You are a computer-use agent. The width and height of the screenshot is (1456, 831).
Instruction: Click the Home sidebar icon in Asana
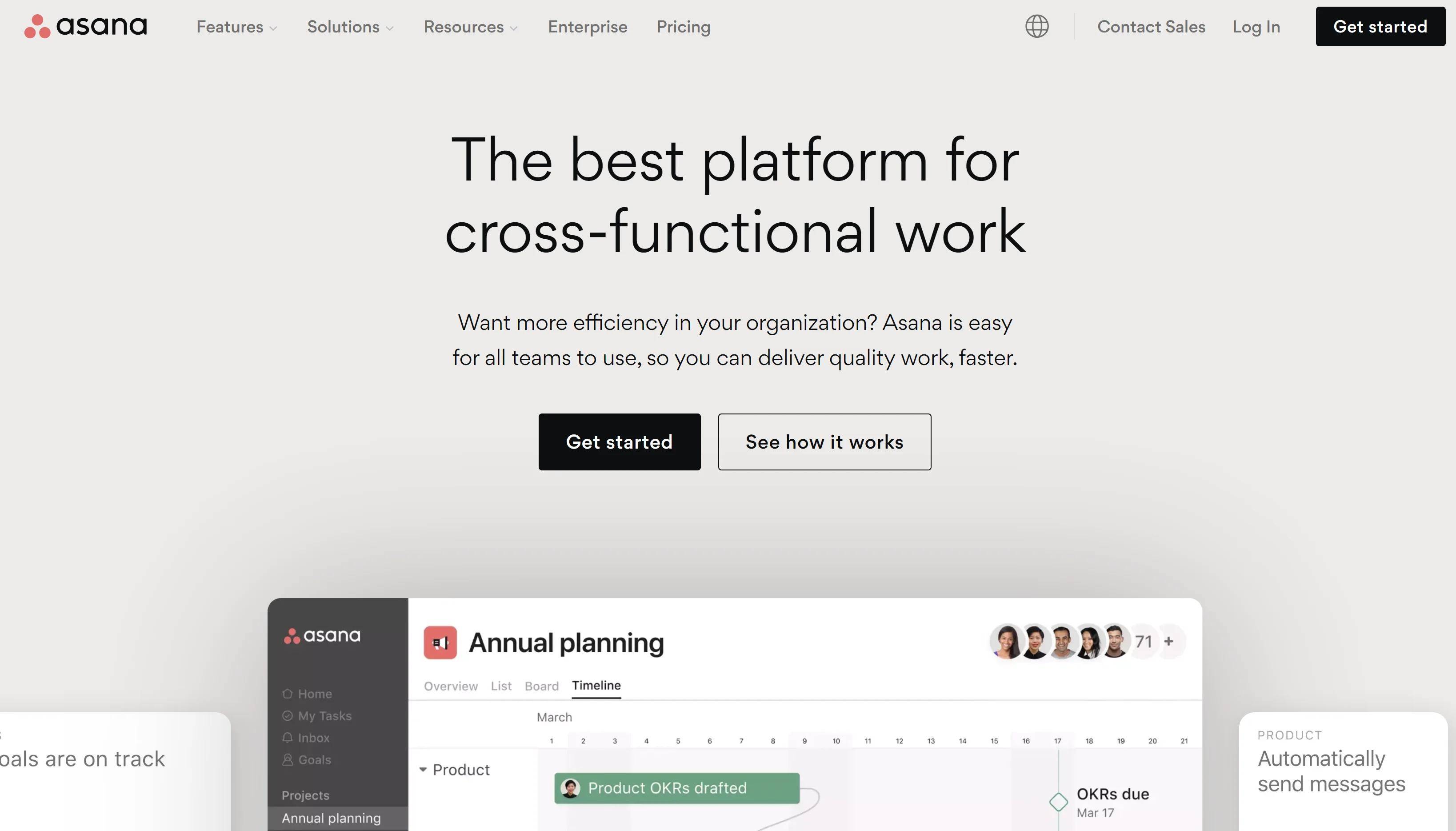point(289,694)
